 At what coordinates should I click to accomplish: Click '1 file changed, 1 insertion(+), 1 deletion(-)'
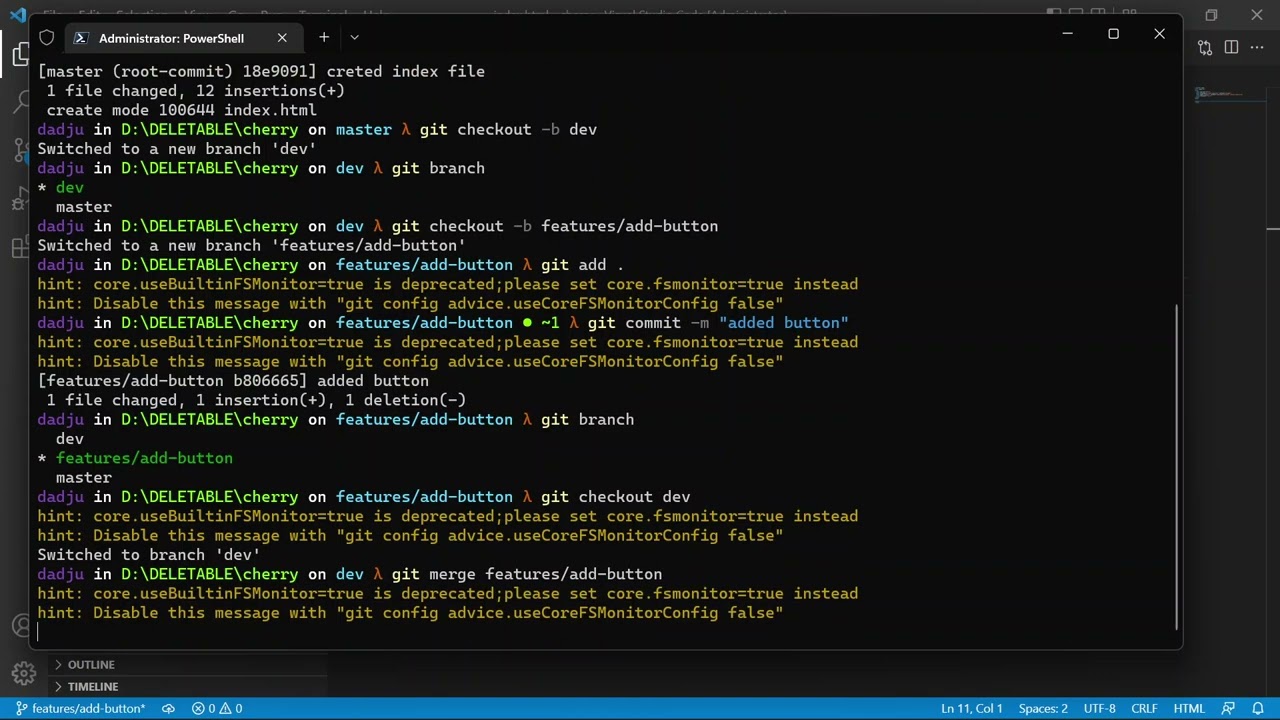click(x=256, y=400)
